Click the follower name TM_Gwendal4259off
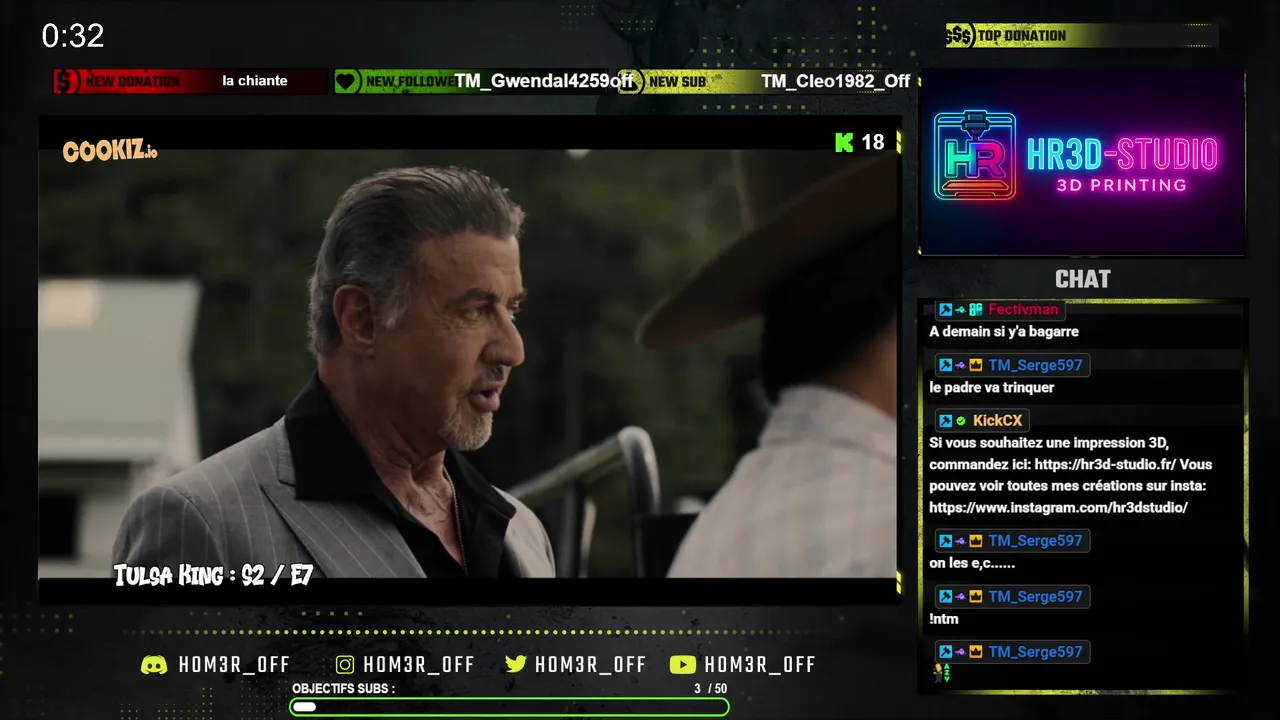The height and width of the screenshot is (720, 1280). [x=545, y=81]
